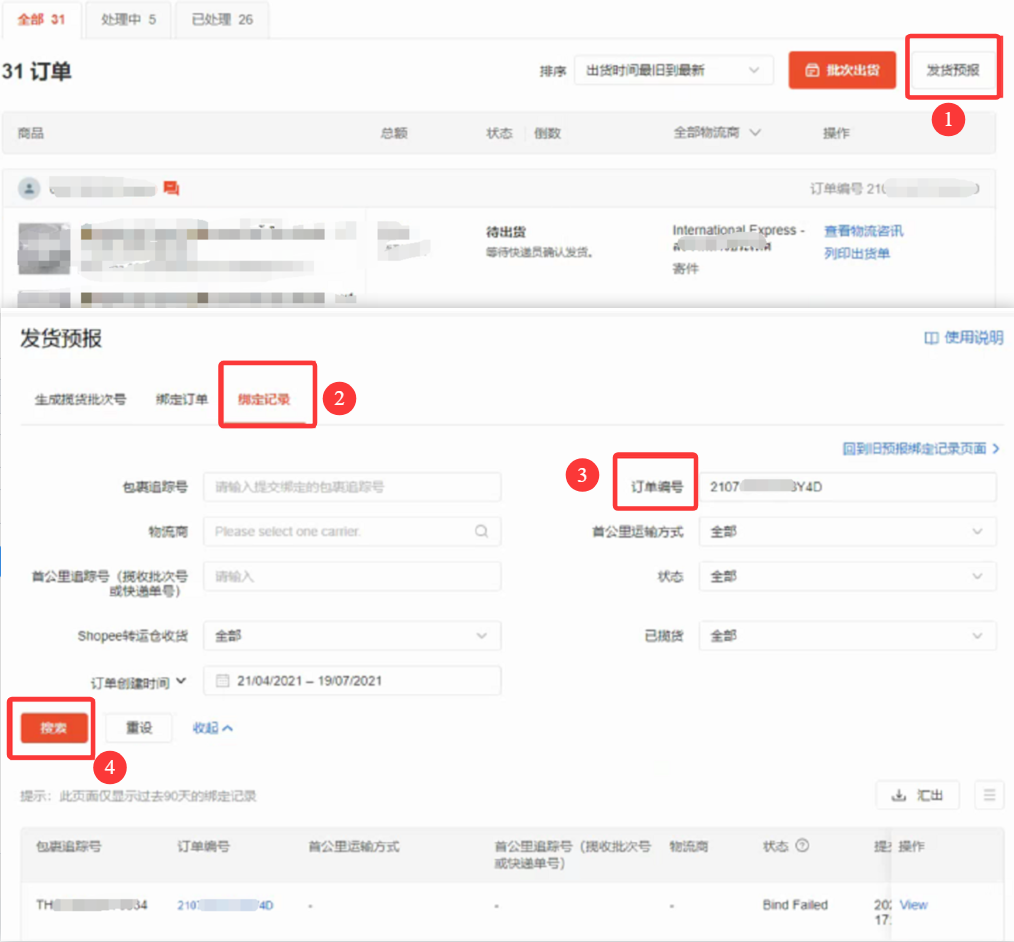Screen dimensions: 1014x942
Task: Click the search icon in carrier field
Action: click(481, 531)
